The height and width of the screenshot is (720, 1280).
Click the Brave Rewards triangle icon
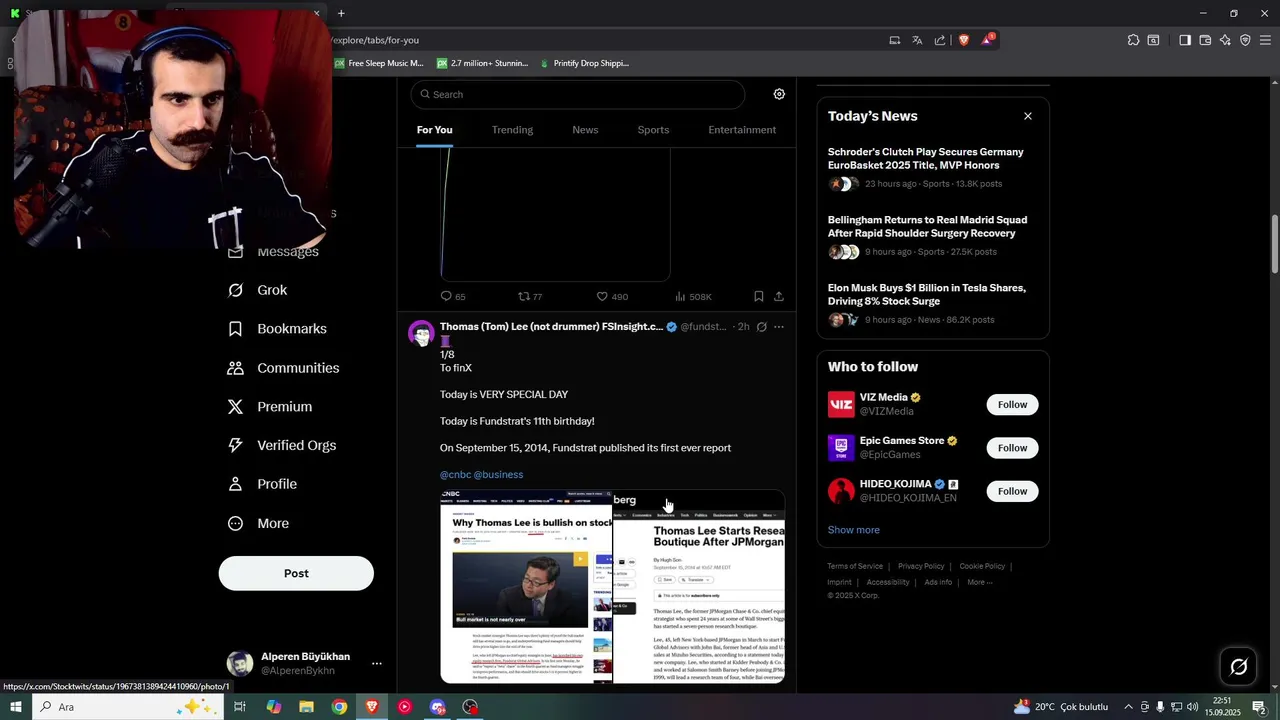(987, 40)
